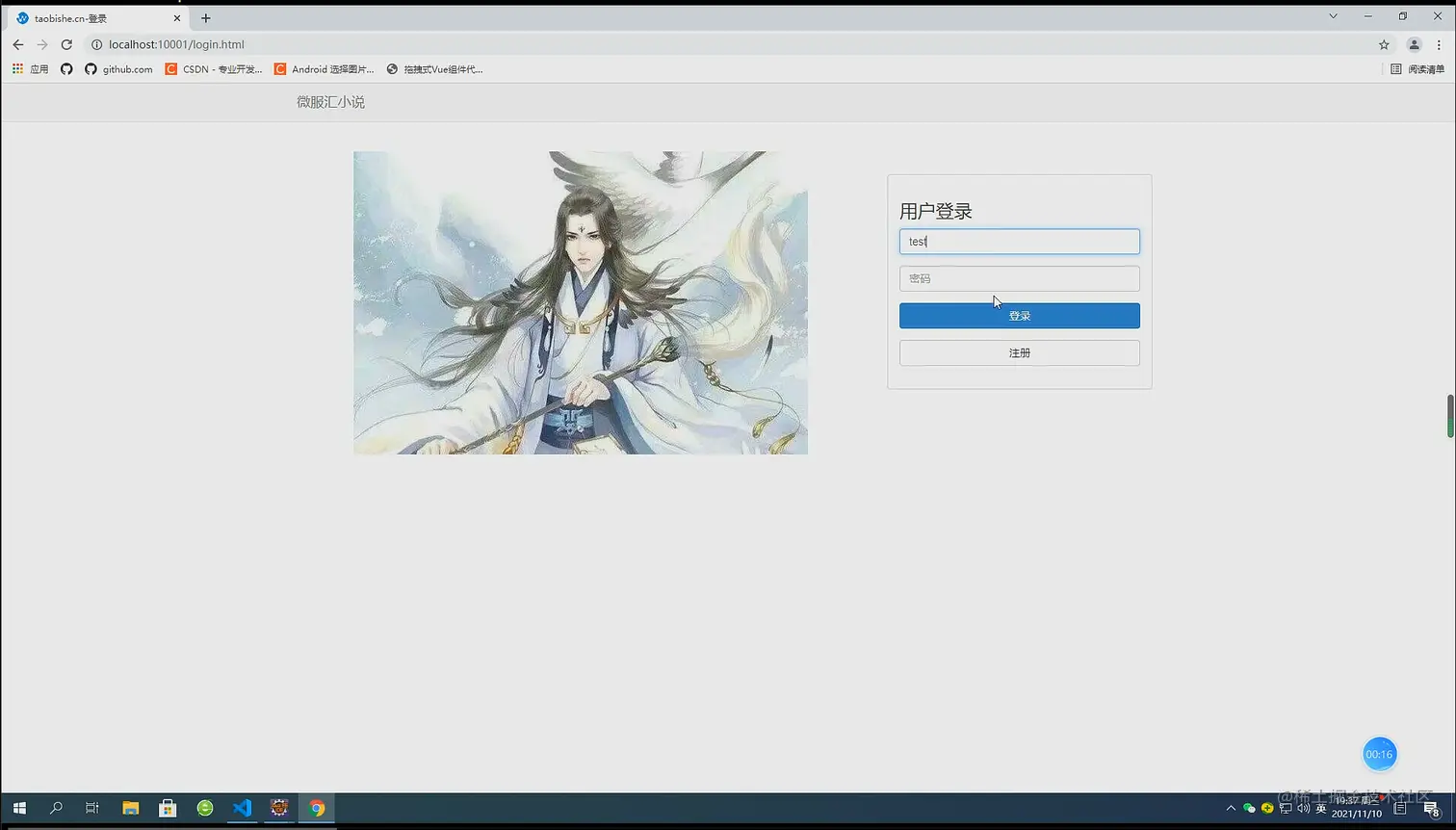Click the browser forward arrow
The width and height of the screenshot is (1456, 830).
click(x=42, y=44)
